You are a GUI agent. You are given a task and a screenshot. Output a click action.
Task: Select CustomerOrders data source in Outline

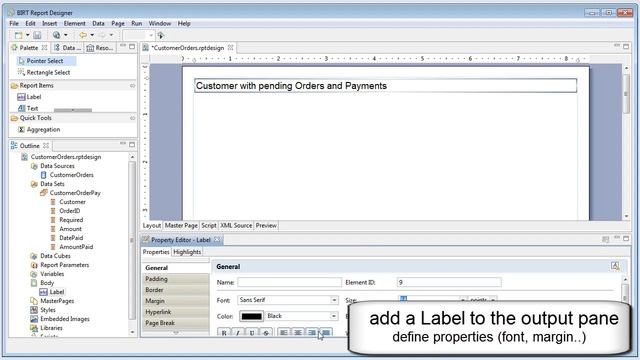pyautogui.click(x=71, y=175)
